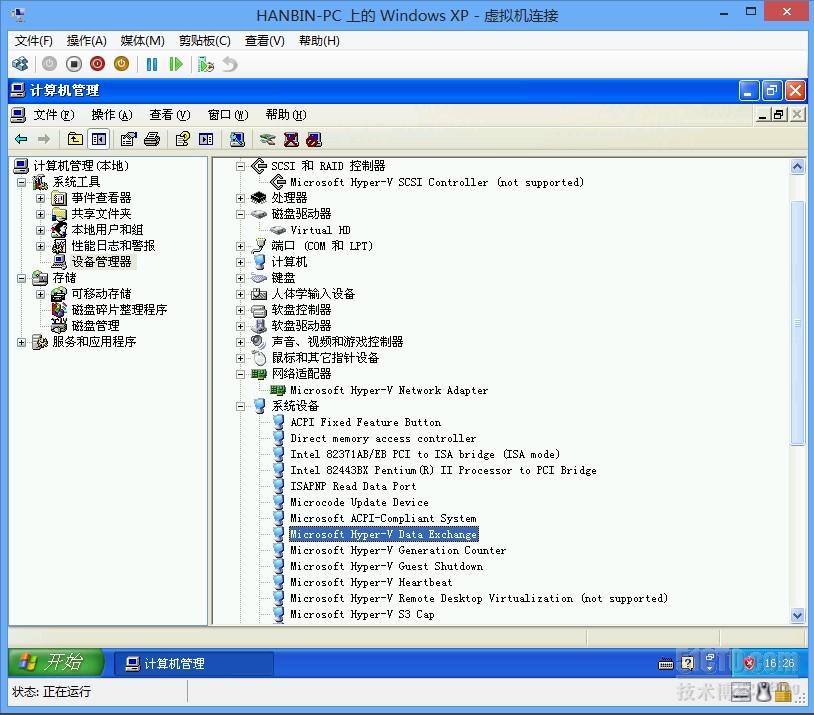
Task: Click the device list scroll up arrow
Action: [x=797, y=166]
